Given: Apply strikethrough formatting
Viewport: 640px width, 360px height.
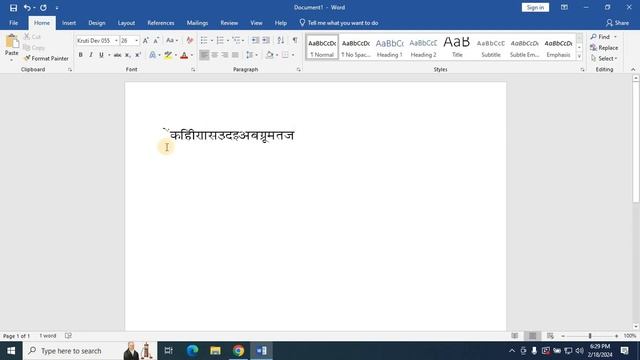Looking at the screenshot, I should (118, 55).
